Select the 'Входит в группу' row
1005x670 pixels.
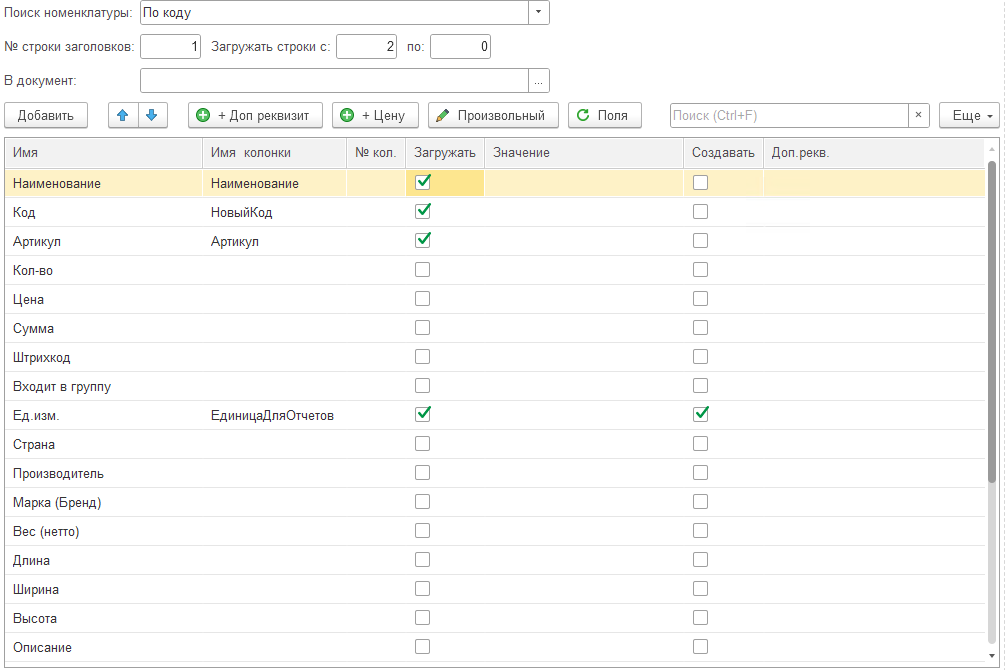[x=495, y=387]
